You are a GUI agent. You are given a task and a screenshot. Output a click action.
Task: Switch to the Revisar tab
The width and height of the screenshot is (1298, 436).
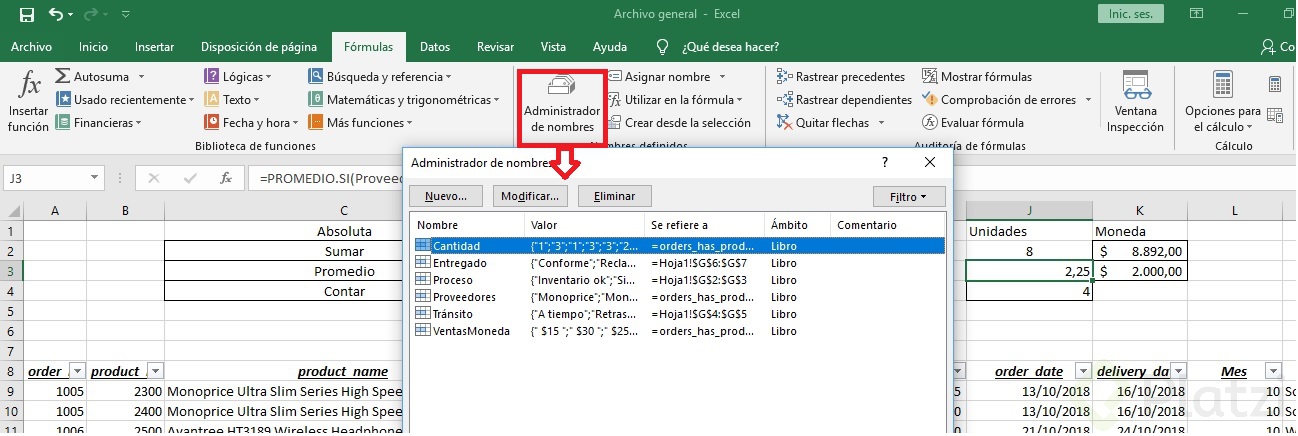click(x=496, y=46)
